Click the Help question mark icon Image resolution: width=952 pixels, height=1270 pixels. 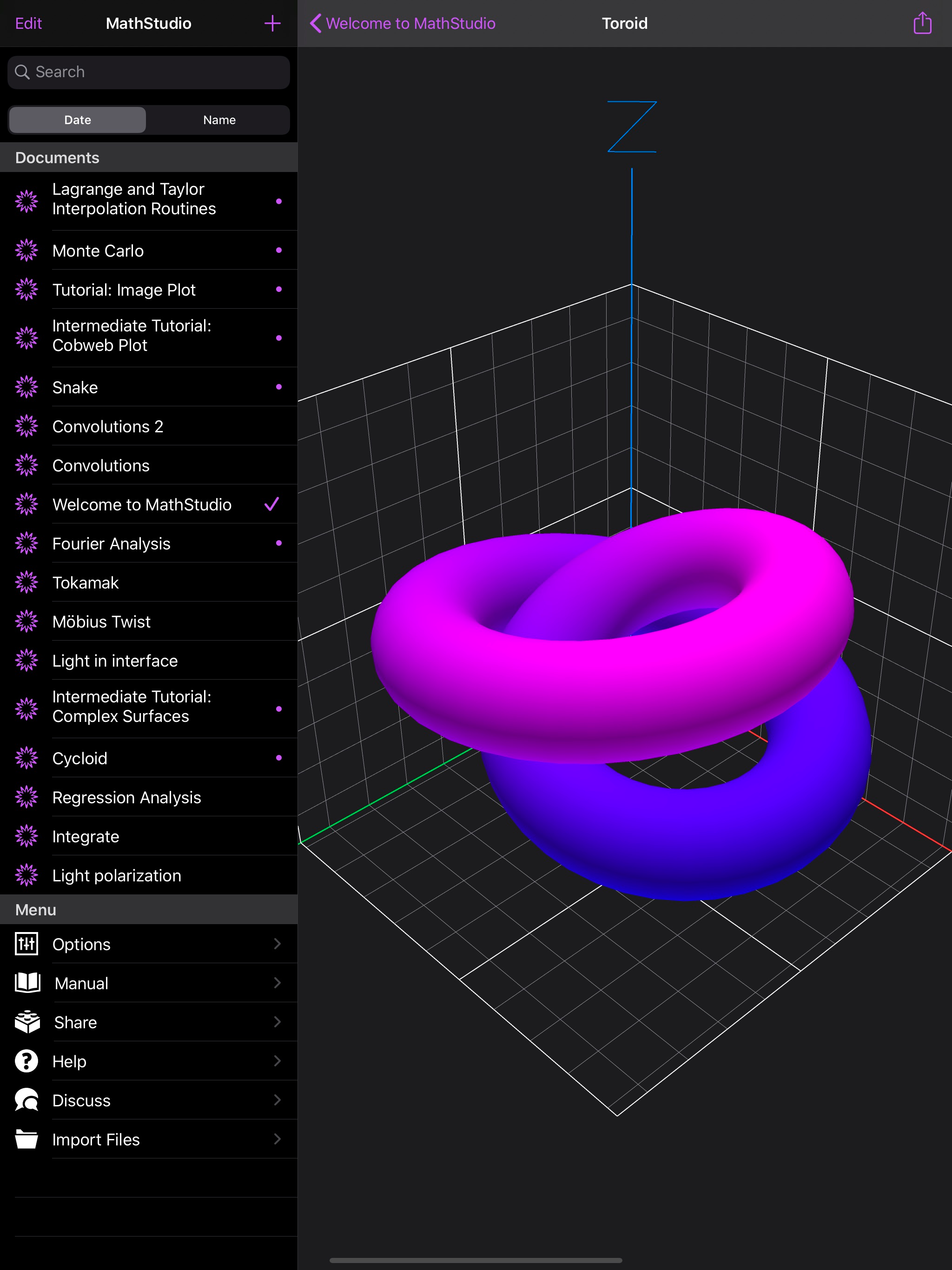click(26, 1061)
